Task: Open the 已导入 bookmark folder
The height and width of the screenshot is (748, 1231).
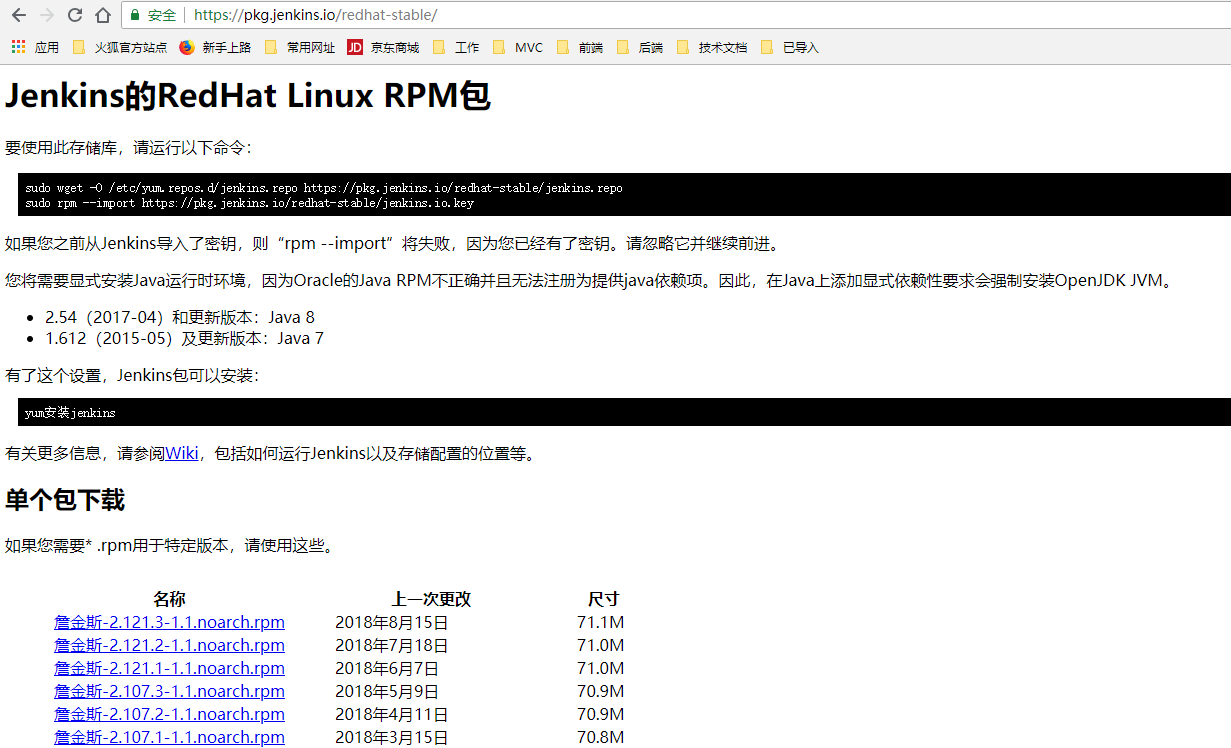Action: click(x=789, y=47)
